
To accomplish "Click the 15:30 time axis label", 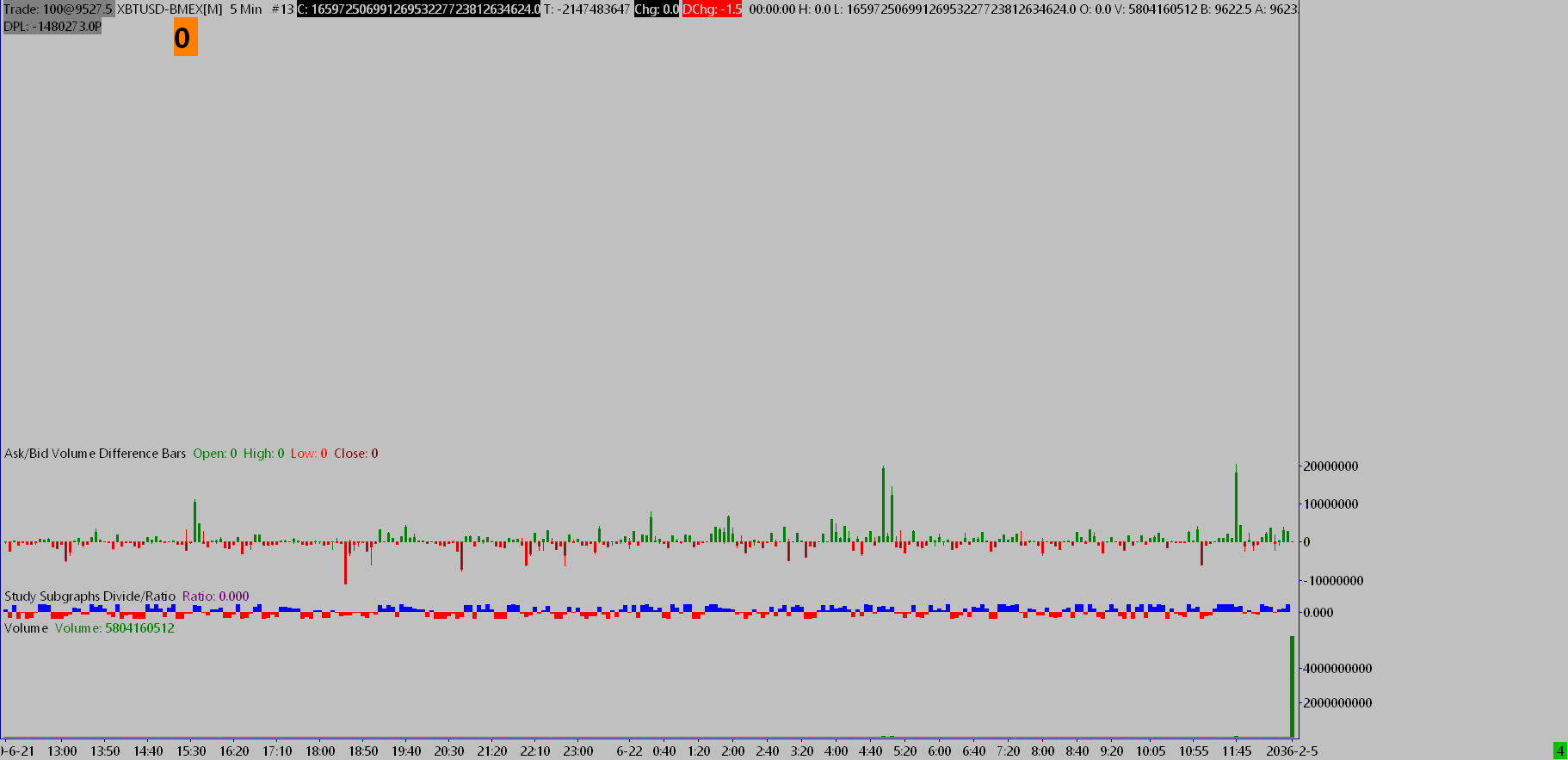I will tap(191, 751).
